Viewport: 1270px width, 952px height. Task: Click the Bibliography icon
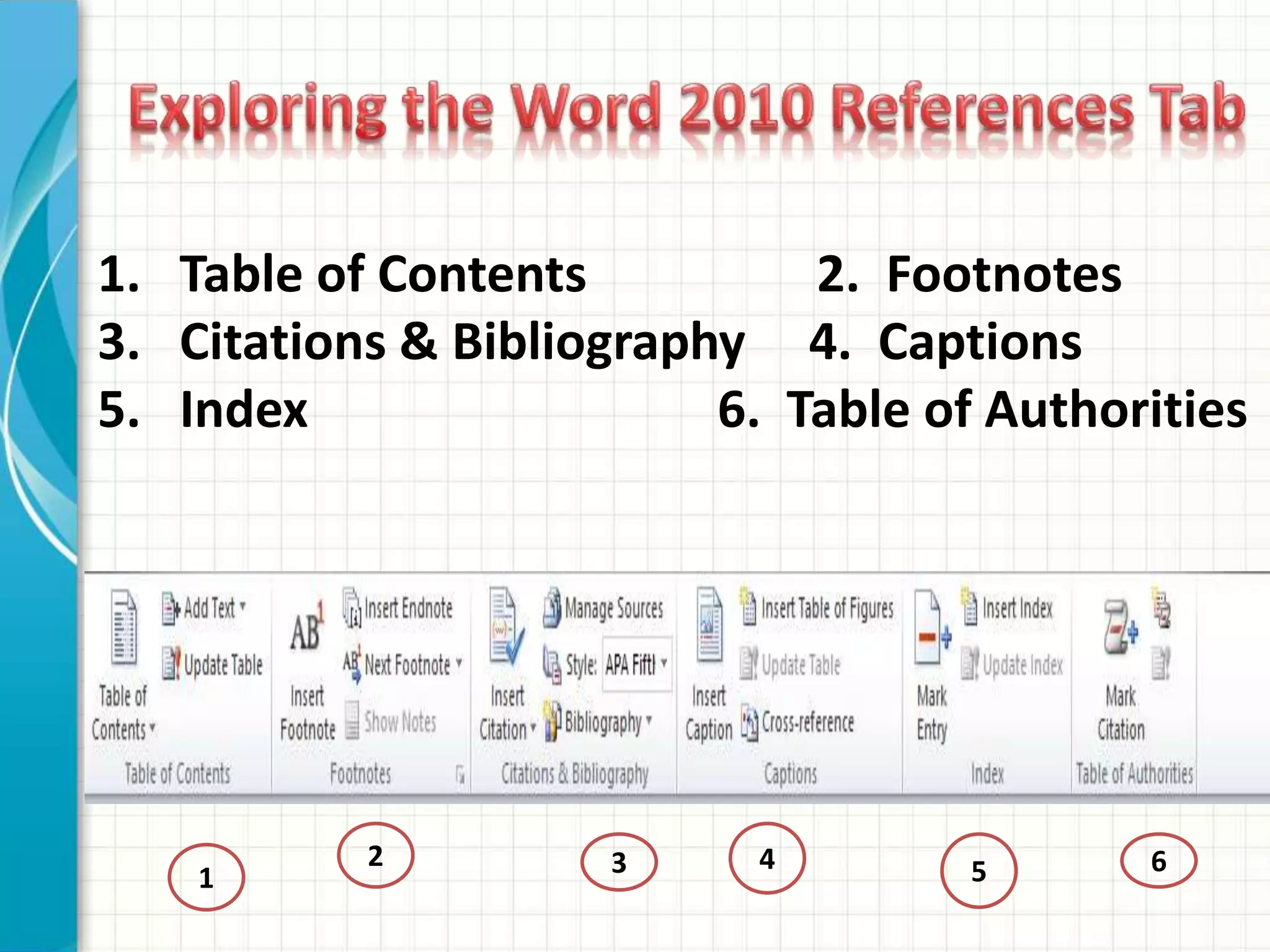(x=552, y=721)
